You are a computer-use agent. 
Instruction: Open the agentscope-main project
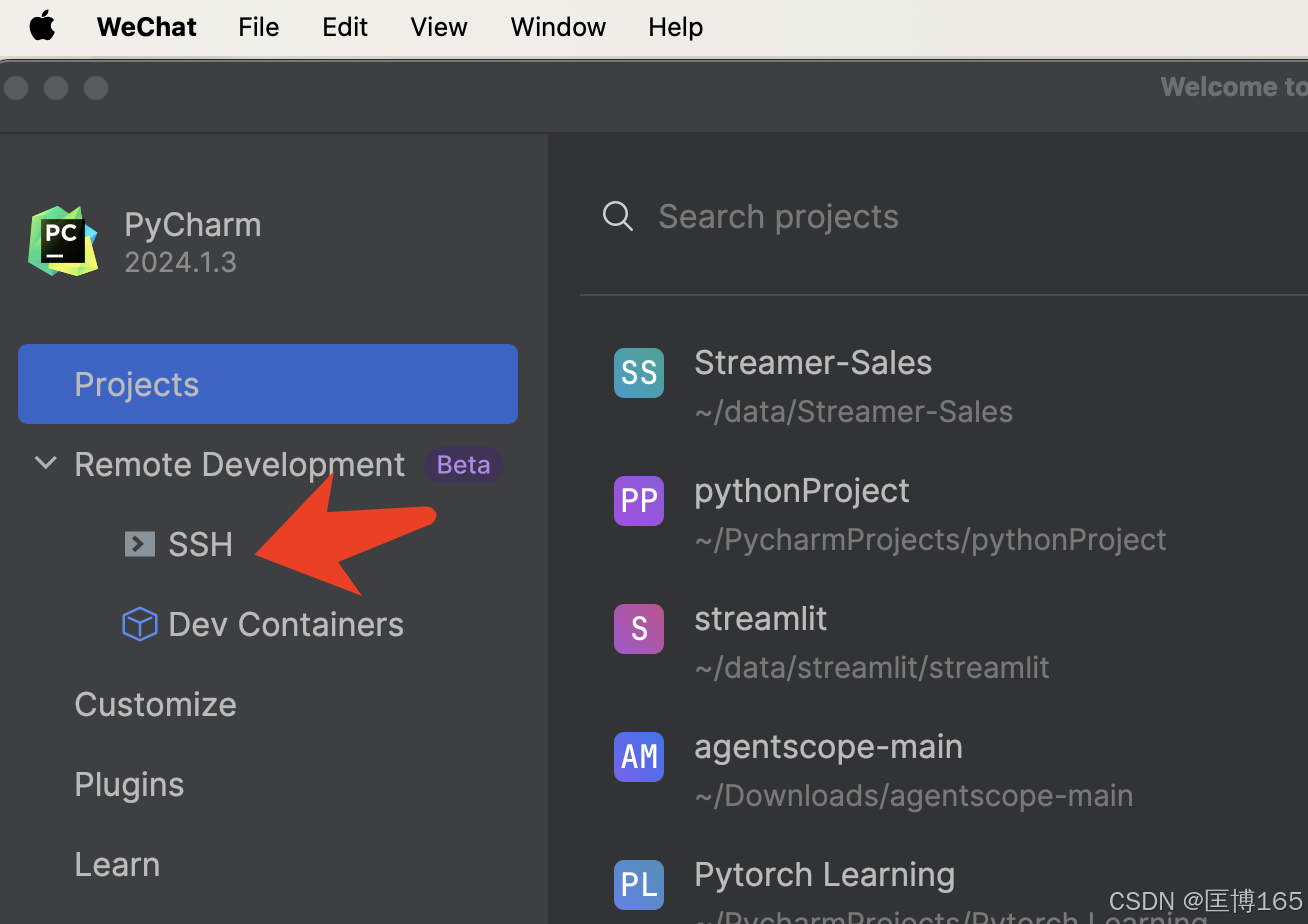829,746
